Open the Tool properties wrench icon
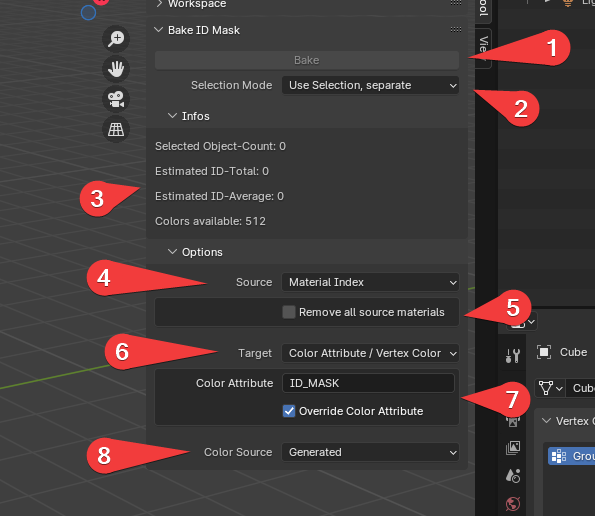595x516 pixels. 513,356
